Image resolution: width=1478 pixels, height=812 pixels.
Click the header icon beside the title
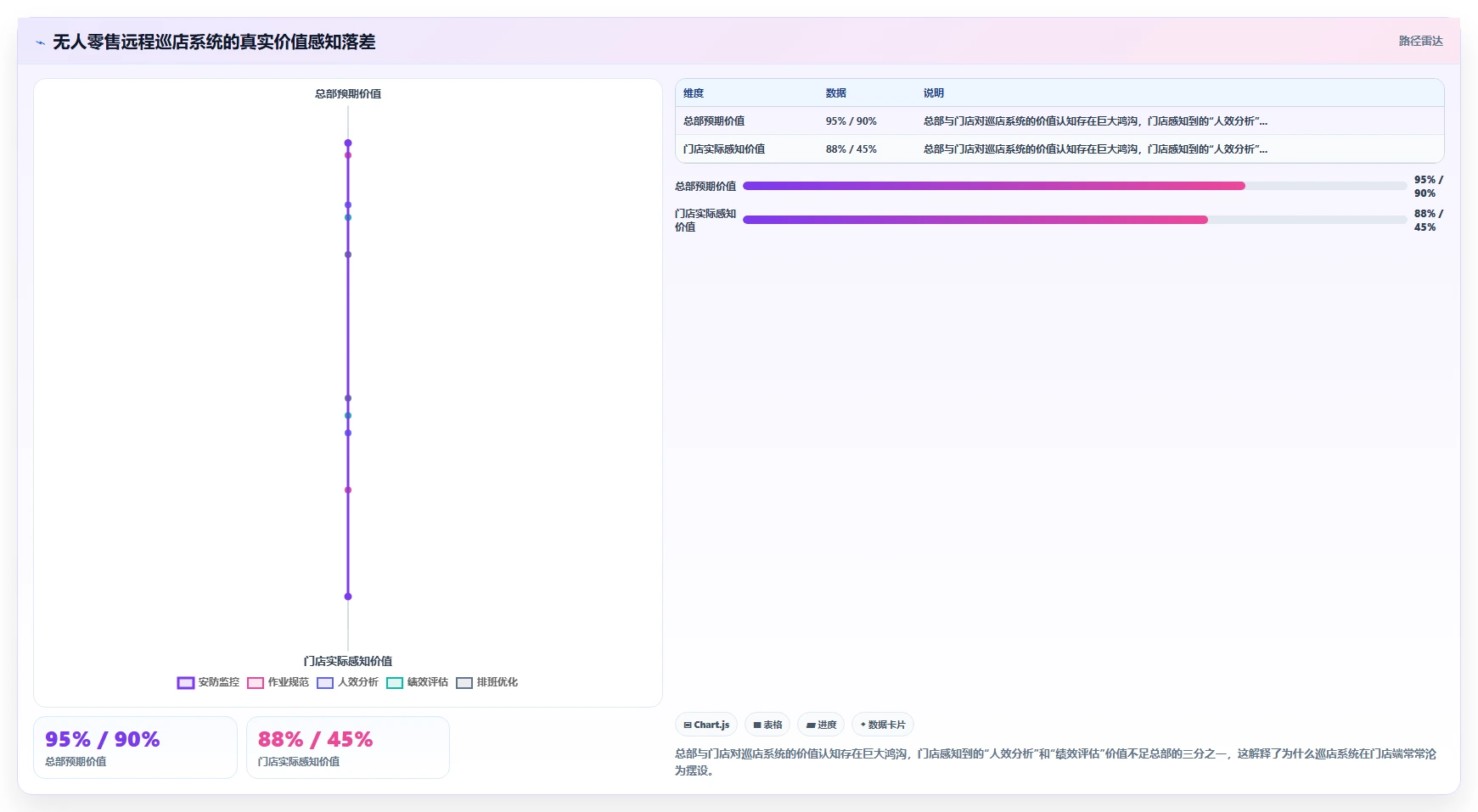(x=41, y=42)
